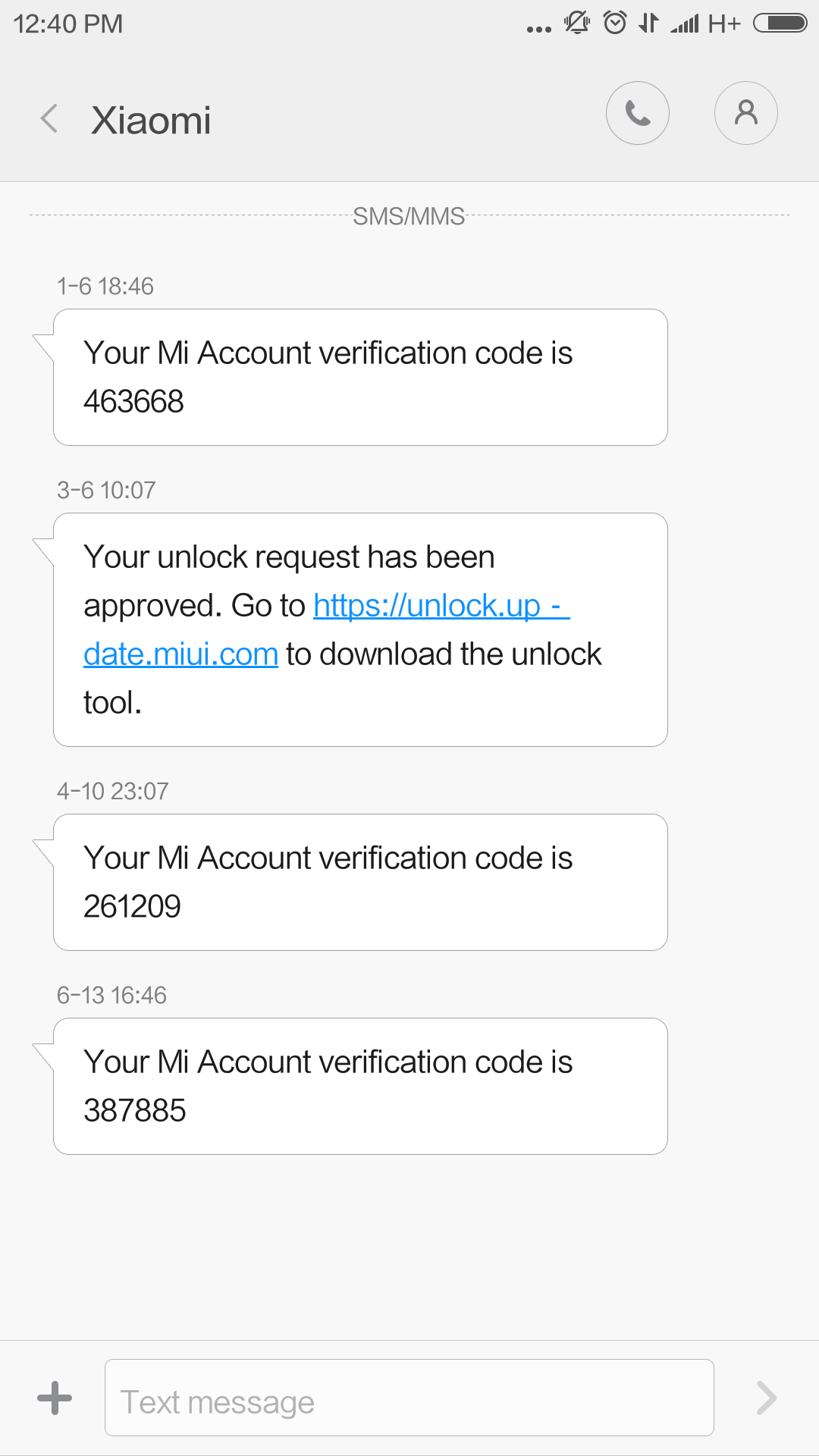Focus the Text message input field

pos(409,1398)
